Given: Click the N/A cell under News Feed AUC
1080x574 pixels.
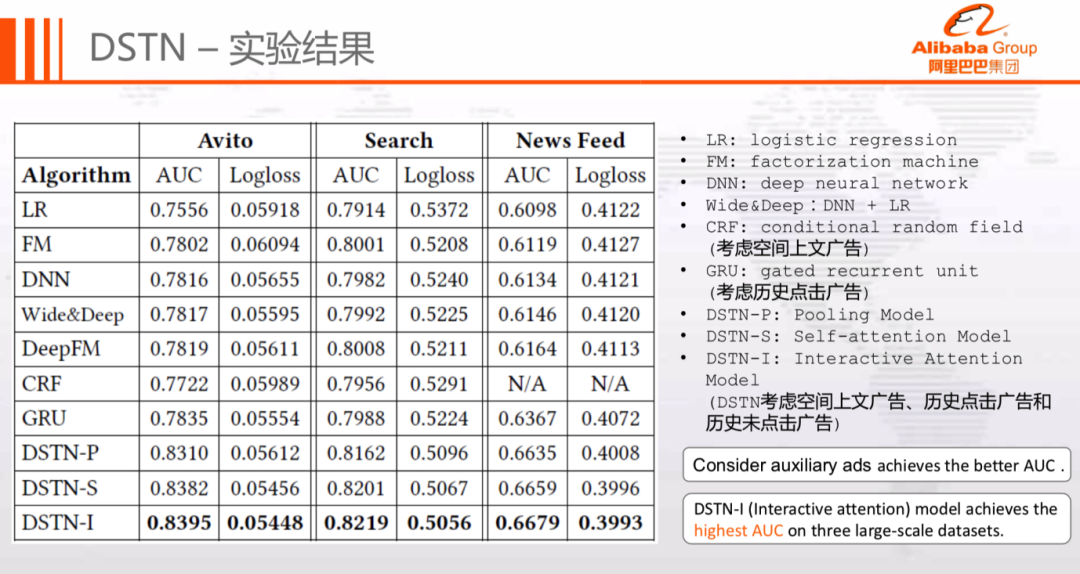Looking at the screenshot, I should (527, 384).
